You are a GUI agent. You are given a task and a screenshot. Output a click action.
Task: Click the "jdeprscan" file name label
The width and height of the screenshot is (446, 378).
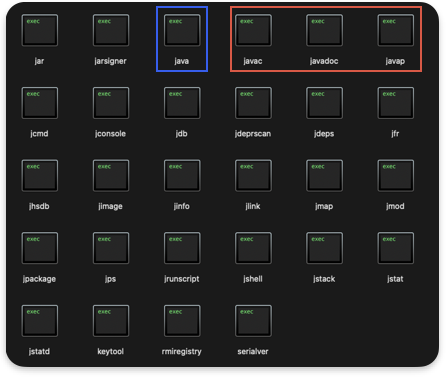253,134
